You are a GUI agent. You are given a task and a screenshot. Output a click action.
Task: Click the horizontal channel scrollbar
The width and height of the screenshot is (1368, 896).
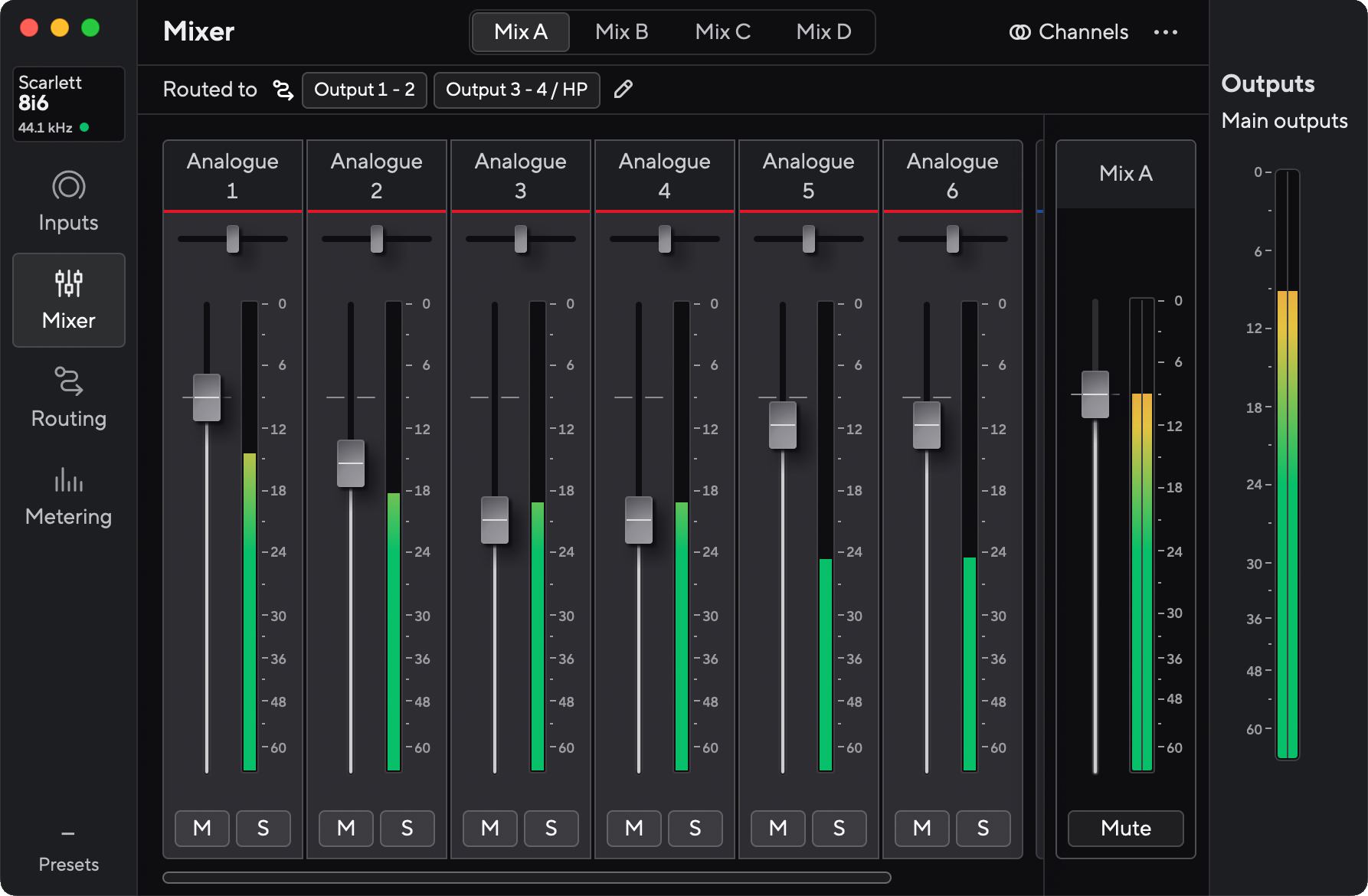527,878
